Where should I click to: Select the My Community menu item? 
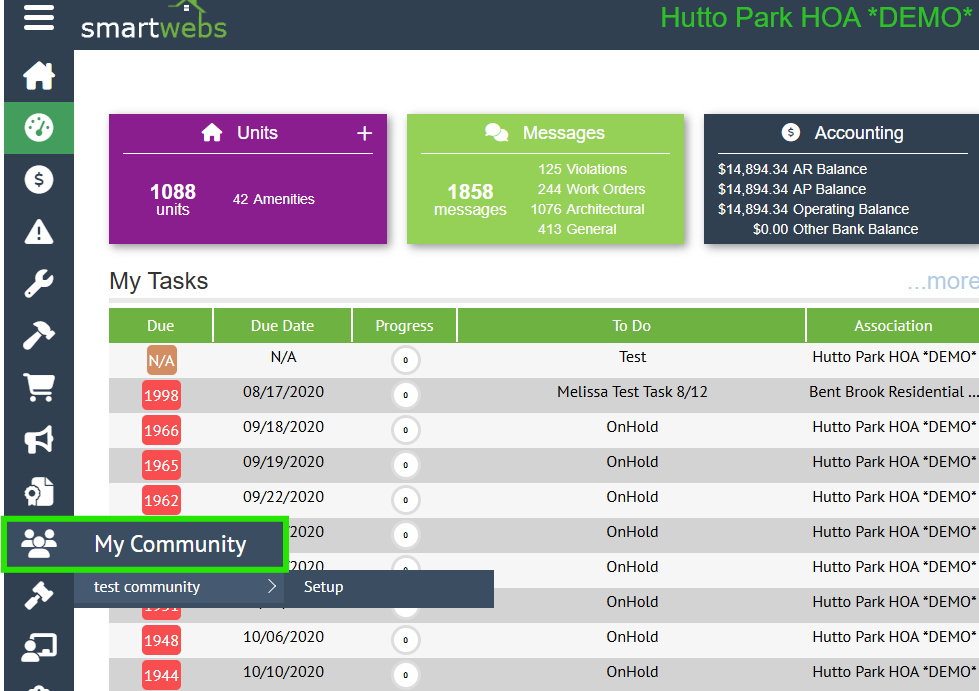click(x=146, y=544)
